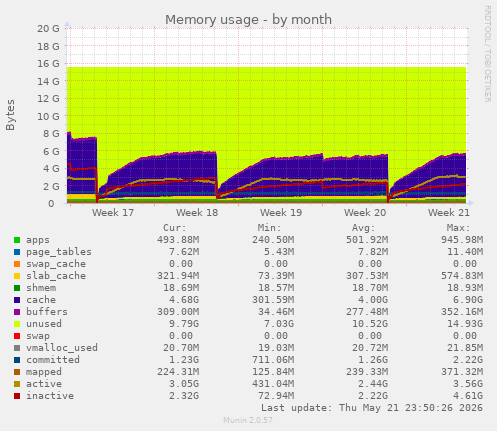Click the inactive max value 4.61G
This screenshot has height=431, width=497.
point(468,396)
